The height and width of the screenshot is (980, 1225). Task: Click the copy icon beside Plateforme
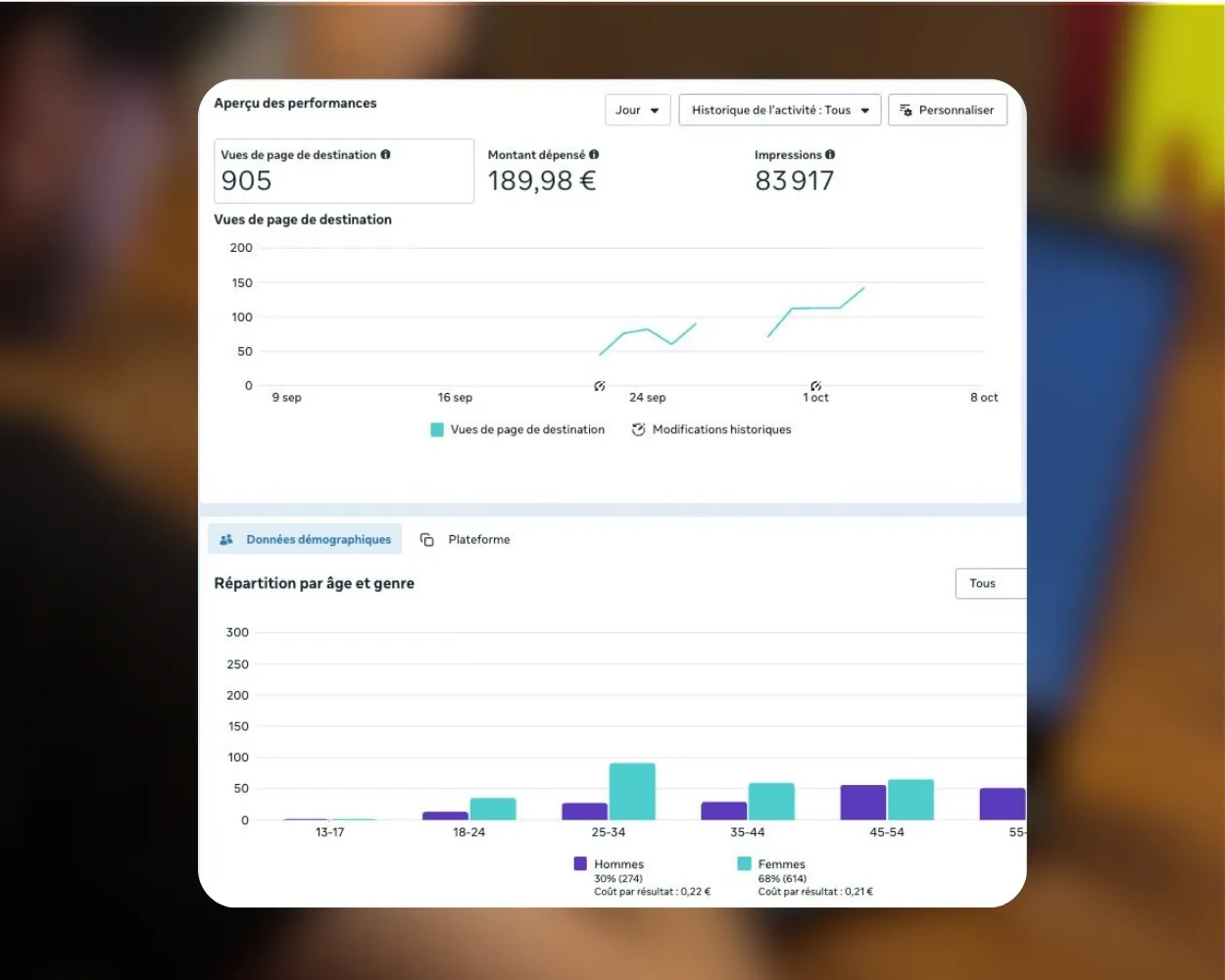[x=426, y=539]
